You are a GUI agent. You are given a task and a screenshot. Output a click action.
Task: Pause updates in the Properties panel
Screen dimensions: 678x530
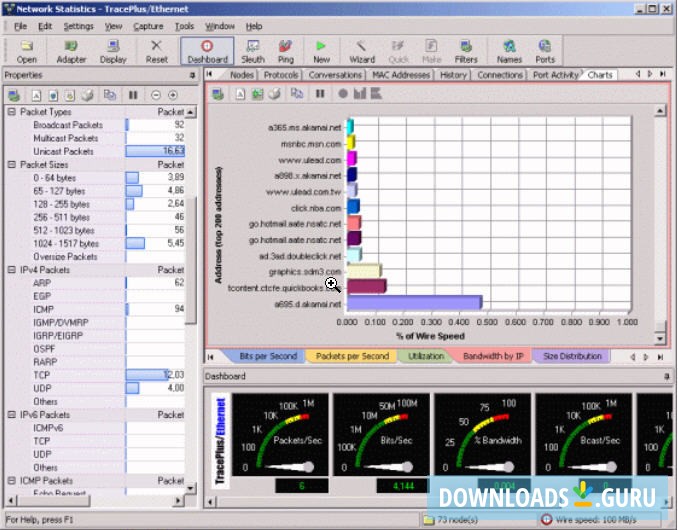click(133, 95)
